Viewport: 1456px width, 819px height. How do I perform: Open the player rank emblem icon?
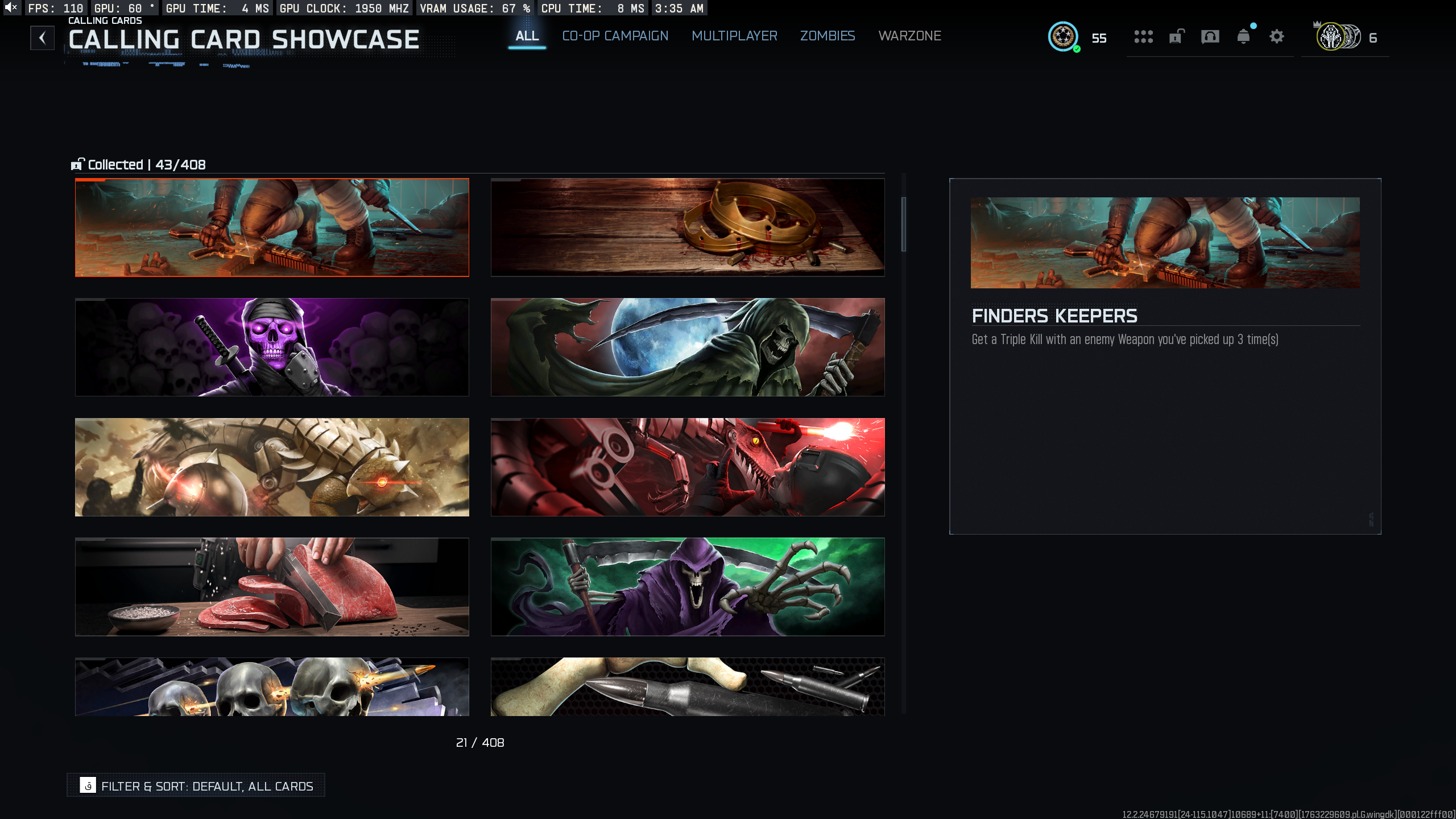coord(1063,37)
